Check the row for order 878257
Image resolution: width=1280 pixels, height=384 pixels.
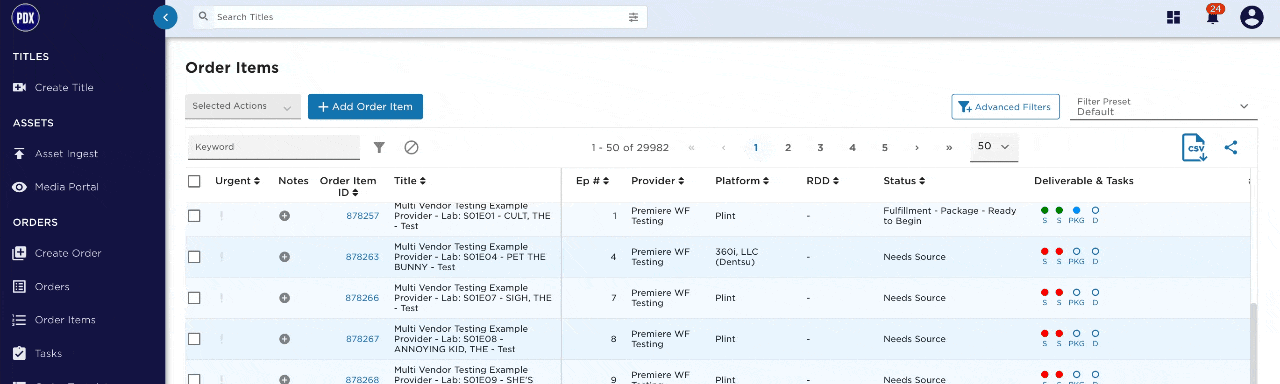[x=194, y=216]
